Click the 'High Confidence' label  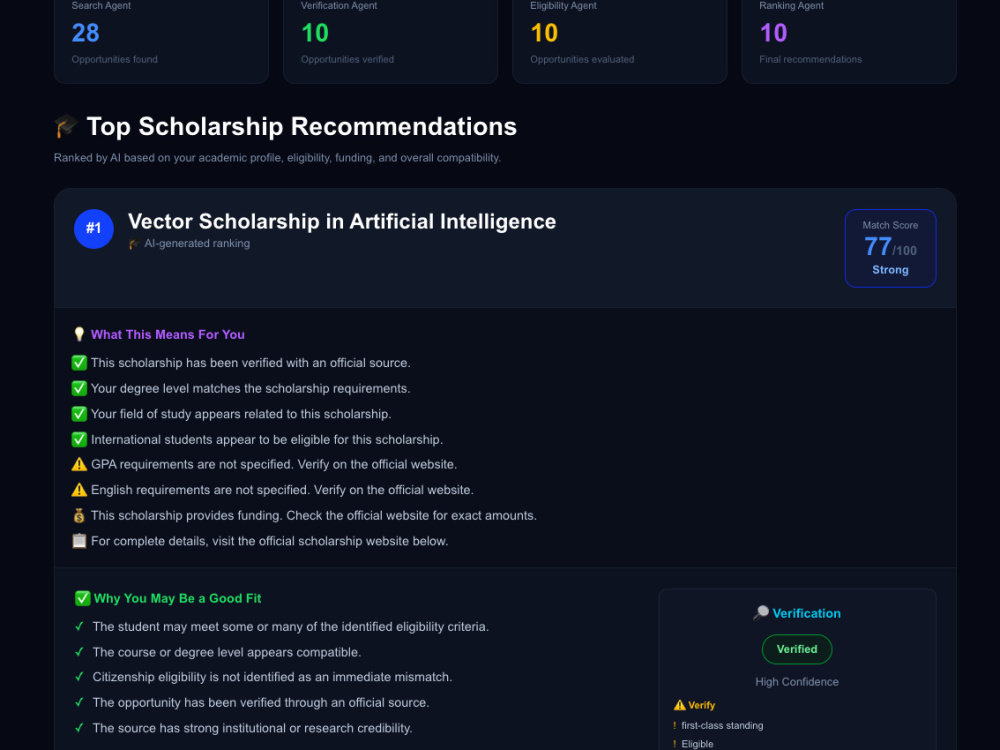(797, 682)
